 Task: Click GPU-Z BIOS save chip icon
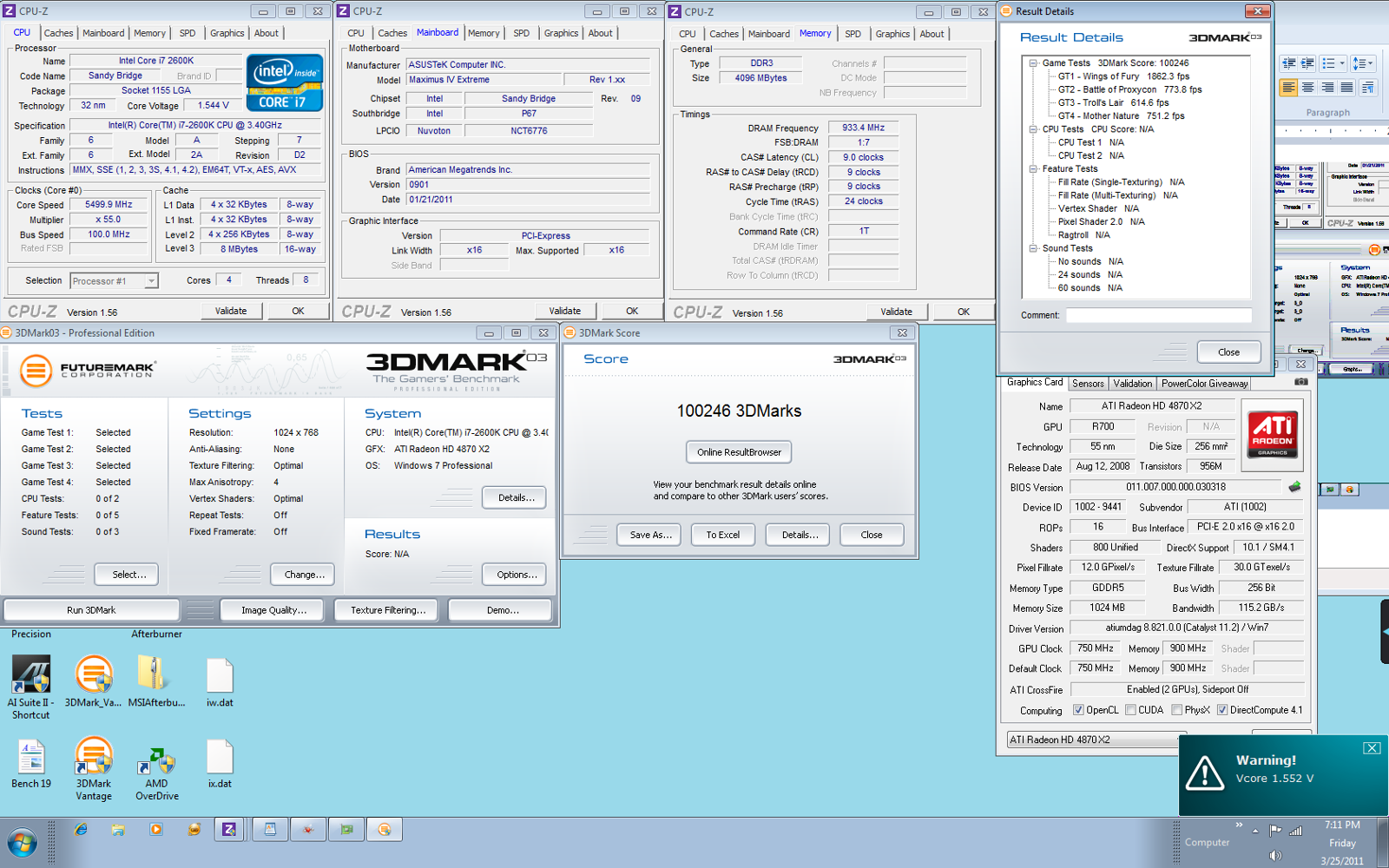[1294, 487]
